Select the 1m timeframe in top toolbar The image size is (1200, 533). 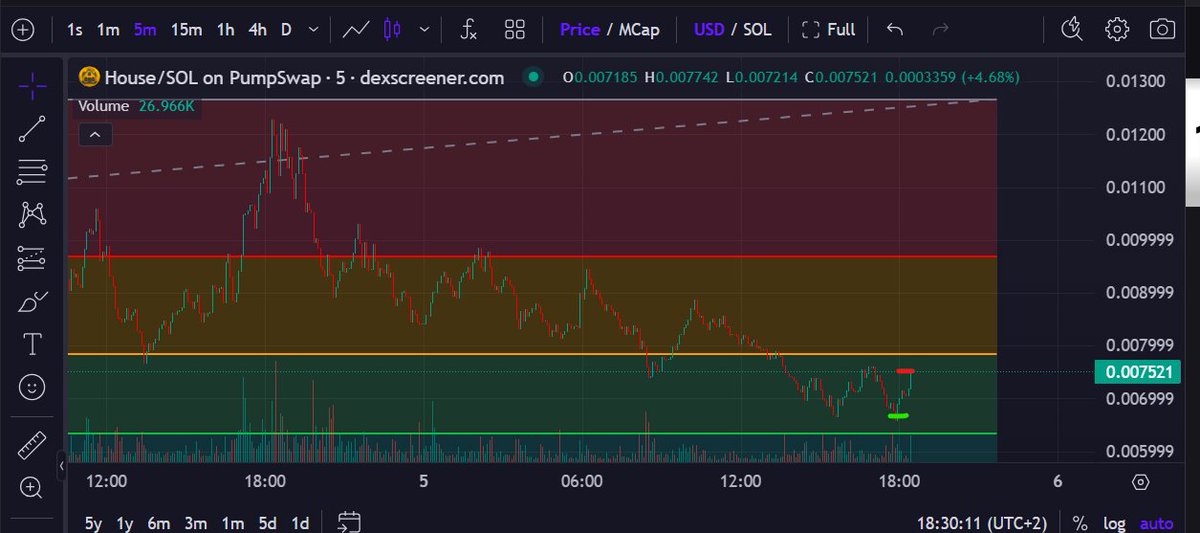(x=108, y=29)
